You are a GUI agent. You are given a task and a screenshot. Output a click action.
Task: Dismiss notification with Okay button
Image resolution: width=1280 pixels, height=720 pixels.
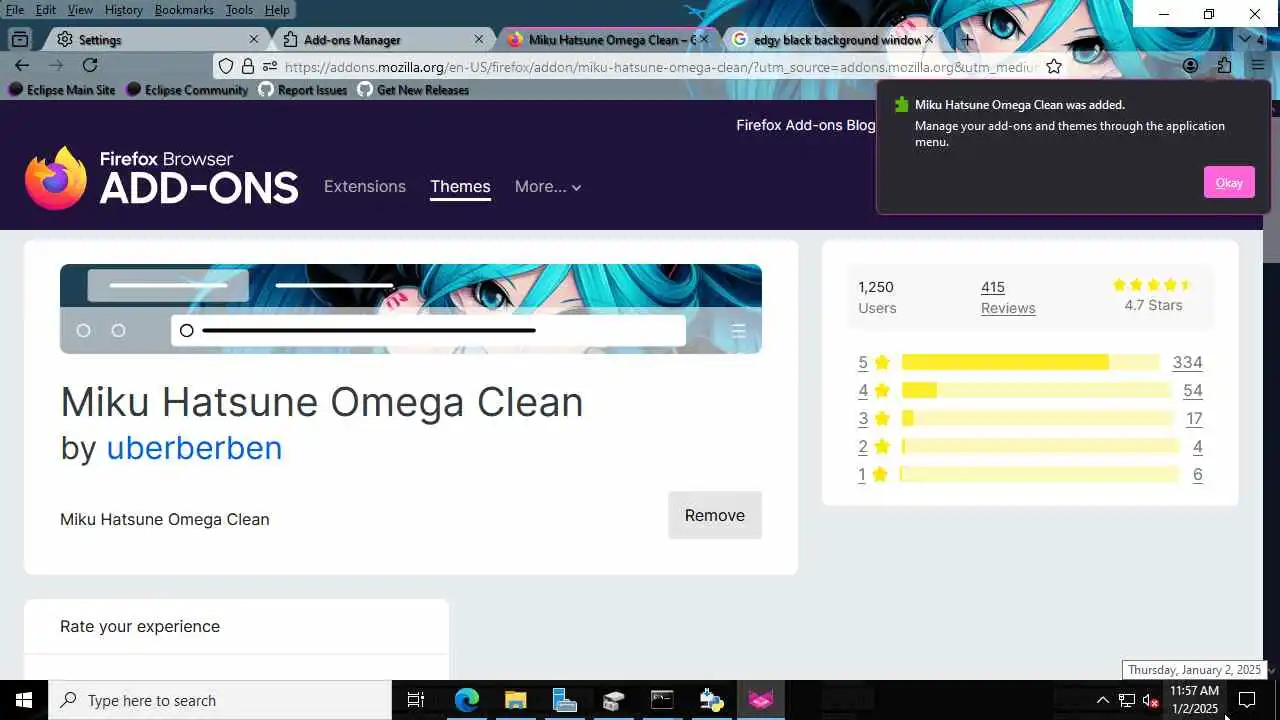(1229, 182)
